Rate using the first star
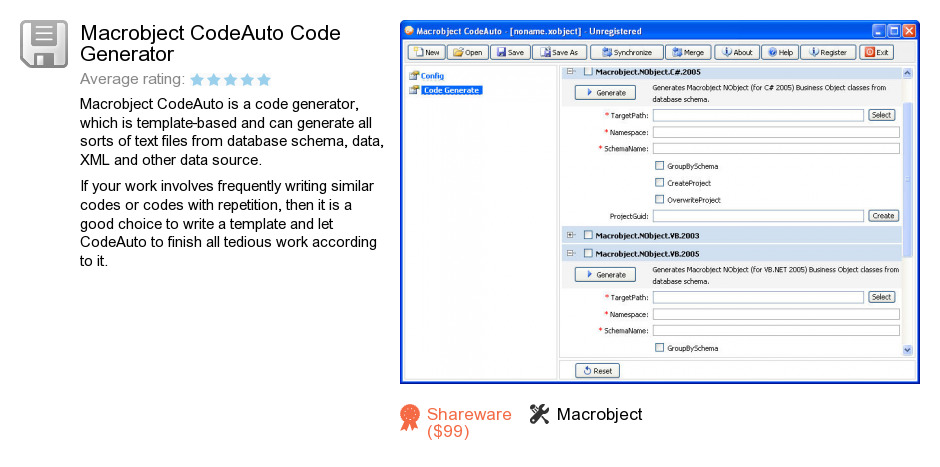The width and height of the screenshot is (940, 467). (x=197, y=80)
